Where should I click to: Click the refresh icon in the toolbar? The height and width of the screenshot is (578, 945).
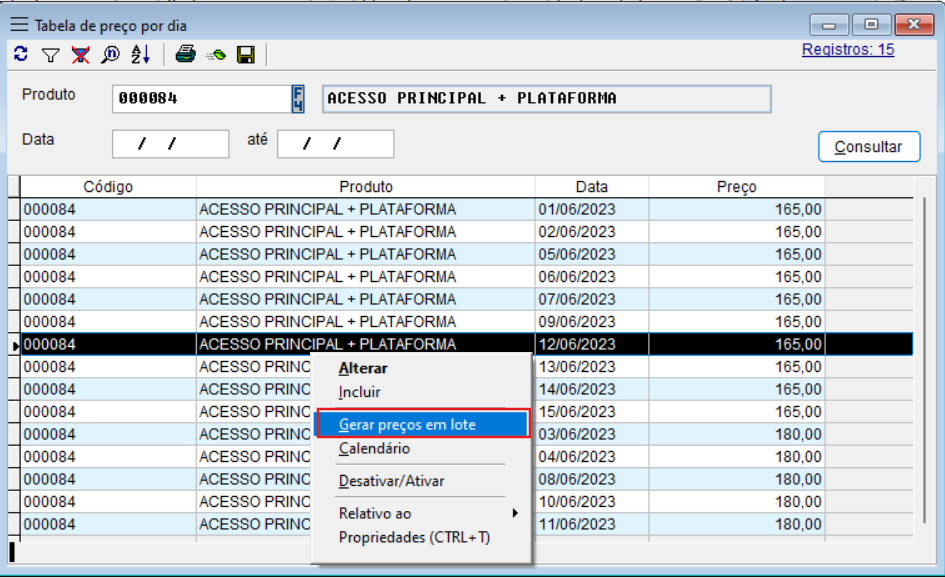[x=21, y=55]
